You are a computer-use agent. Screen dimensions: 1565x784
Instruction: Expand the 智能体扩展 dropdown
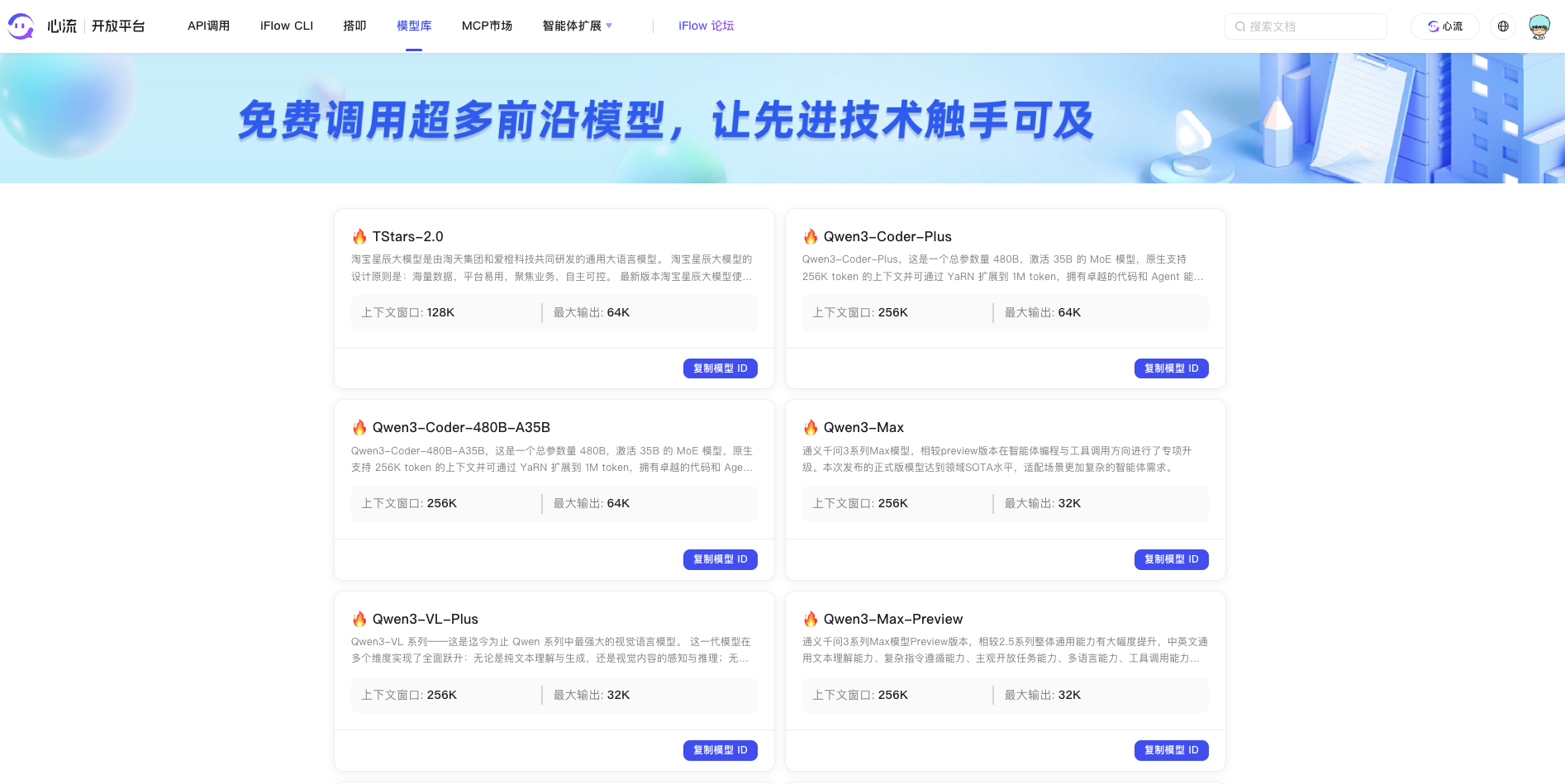pos(577,26)
